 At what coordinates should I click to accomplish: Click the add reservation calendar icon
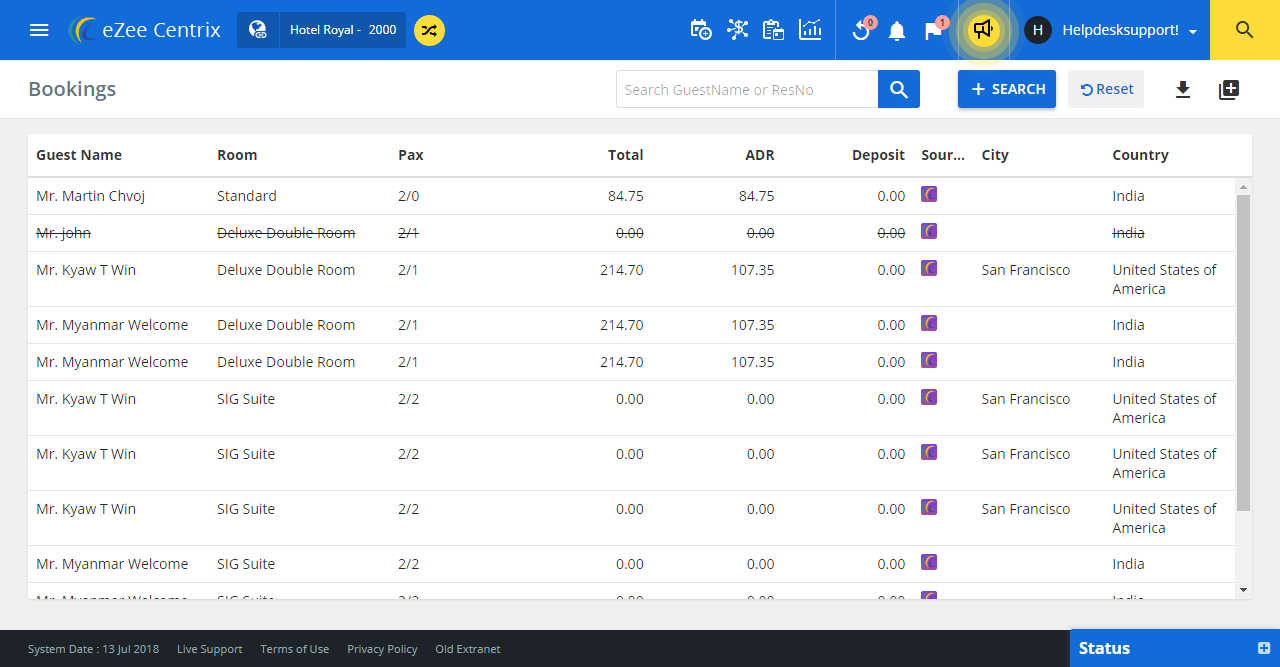coord(701,30)
